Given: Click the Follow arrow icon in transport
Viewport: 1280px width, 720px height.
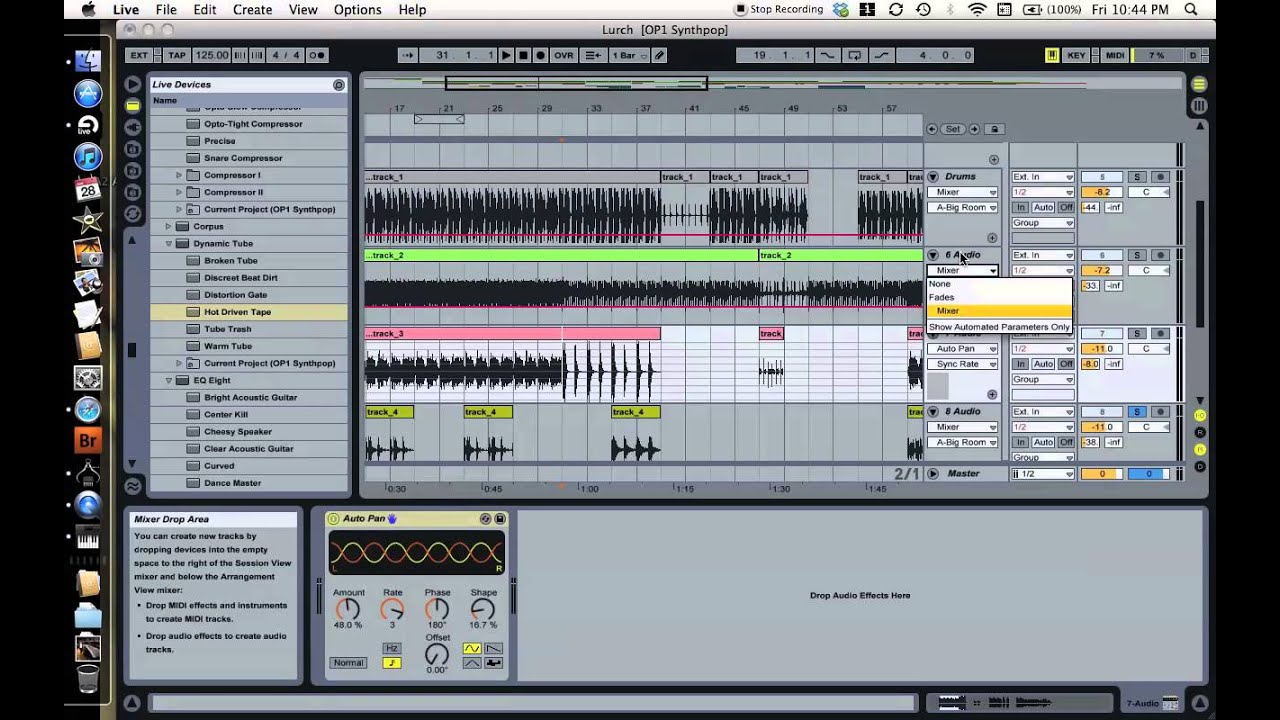Looking at the screenshot, I should [x=408, y=55].
